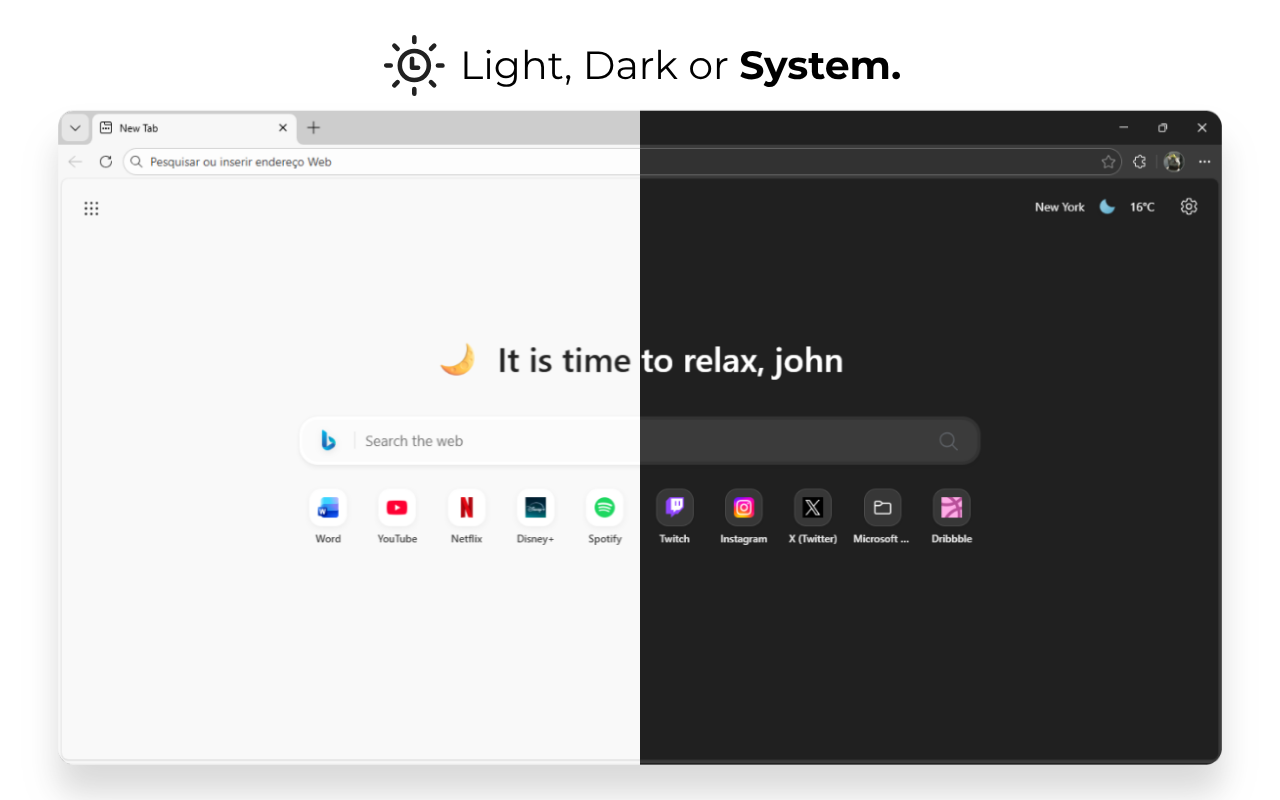Click the Bing logo in search box
Image resolution: width=1280 pixels, height=800 pixels.
pyautogui.click(x=328, y=441)
